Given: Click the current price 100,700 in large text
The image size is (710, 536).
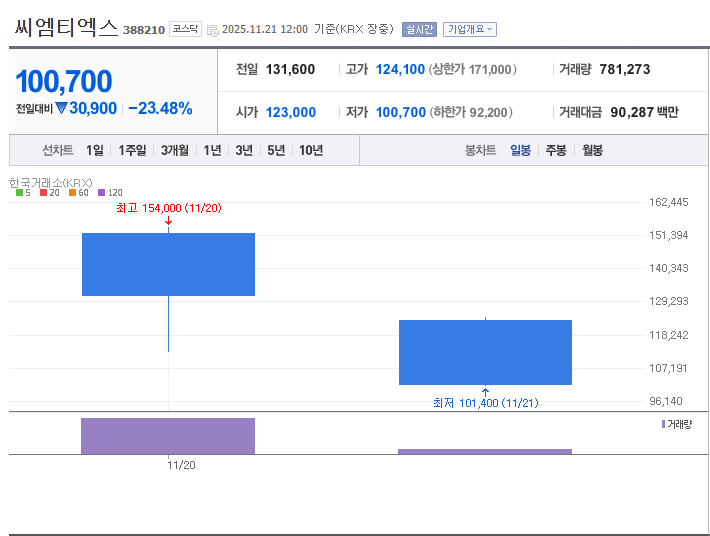Looking at the screenshot, I should pyautogui.click(x=64, y=81).
